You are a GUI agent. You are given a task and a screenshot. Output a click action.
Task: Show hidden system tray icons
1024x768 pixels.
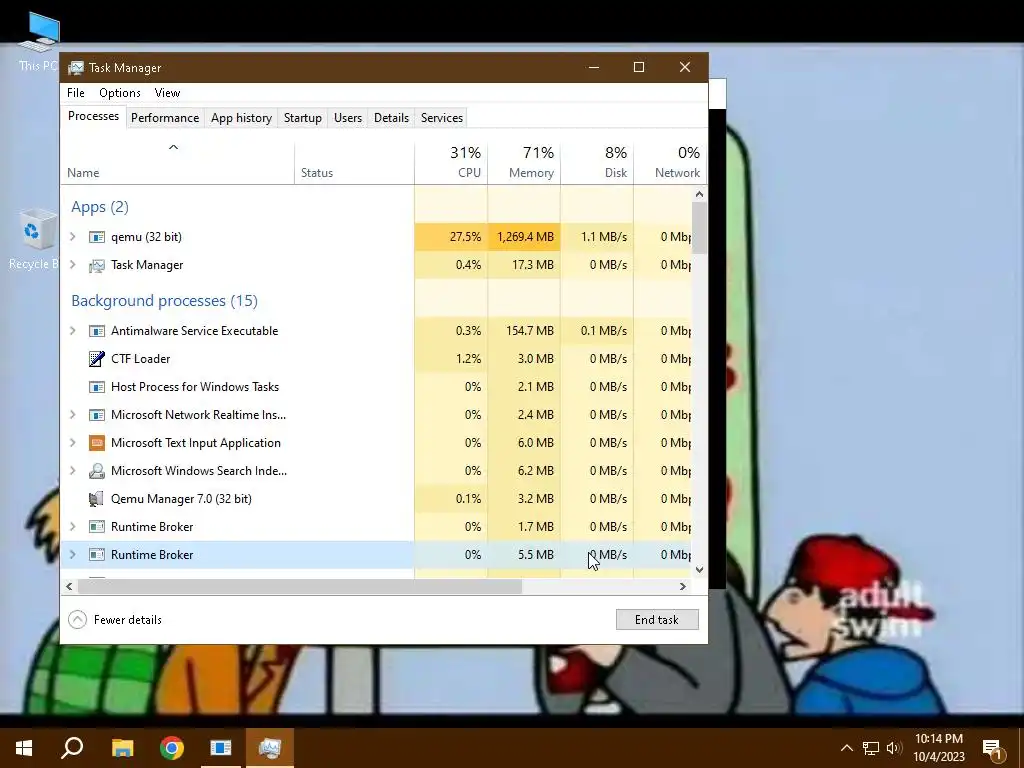pyautogui.click(x=846, y=748)
